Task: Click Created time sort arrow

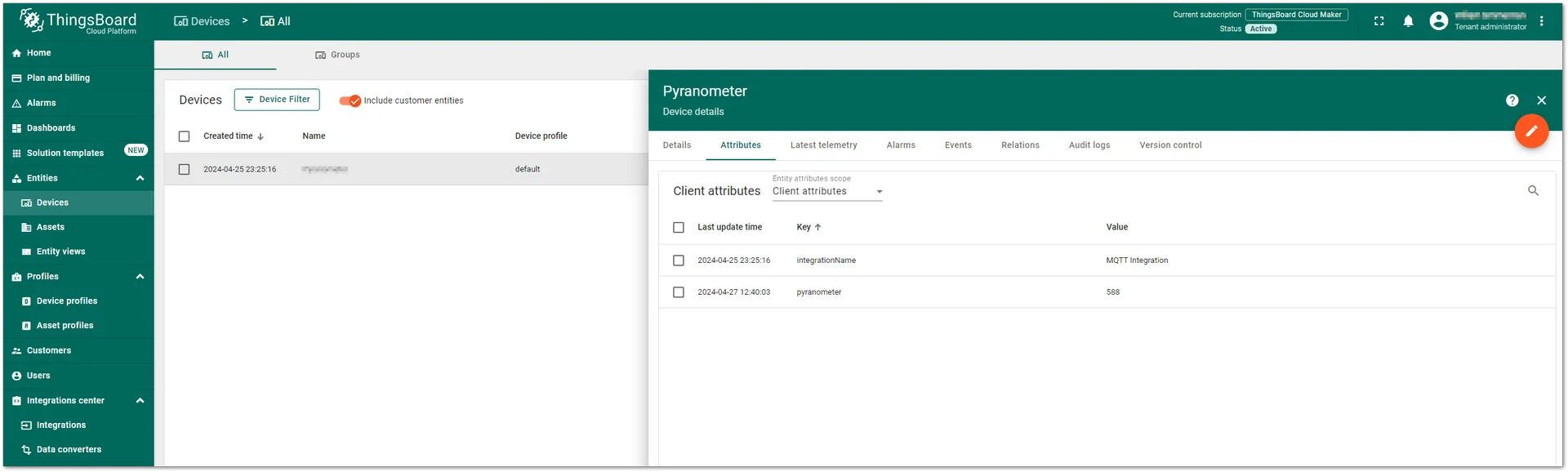Action: (261, 136)
